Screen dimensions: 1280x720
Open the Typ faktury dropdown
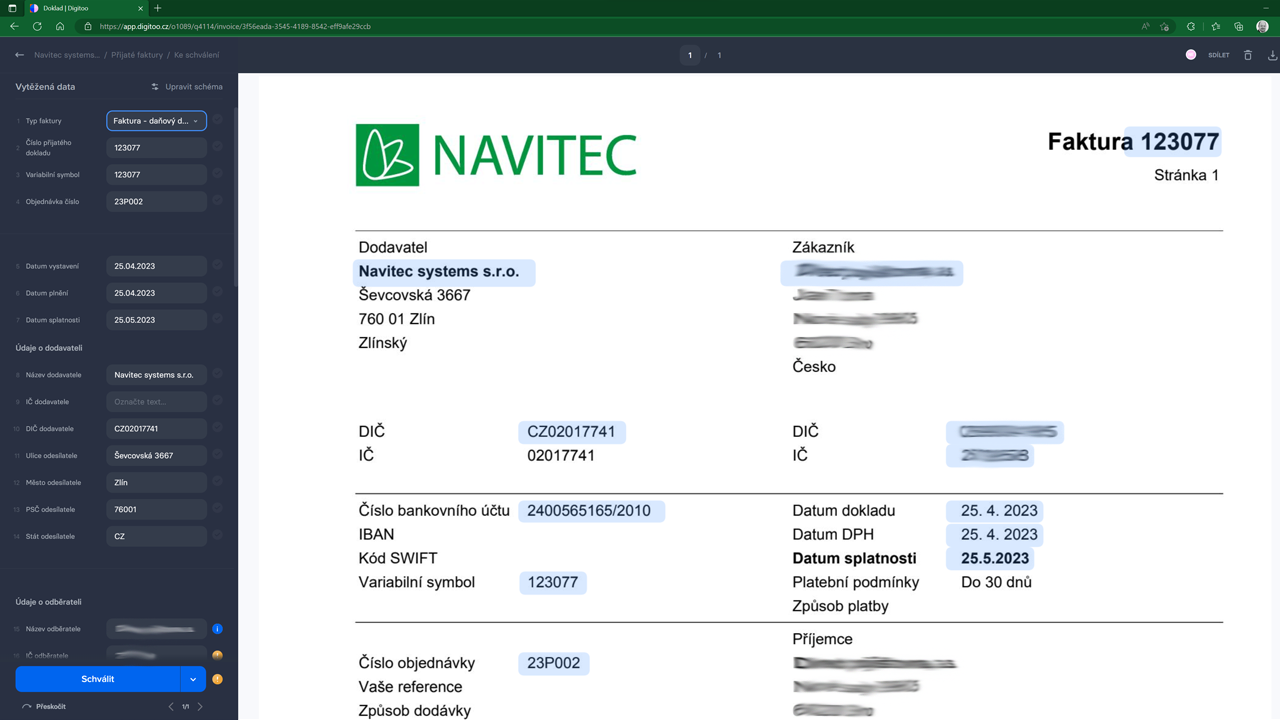157,120
